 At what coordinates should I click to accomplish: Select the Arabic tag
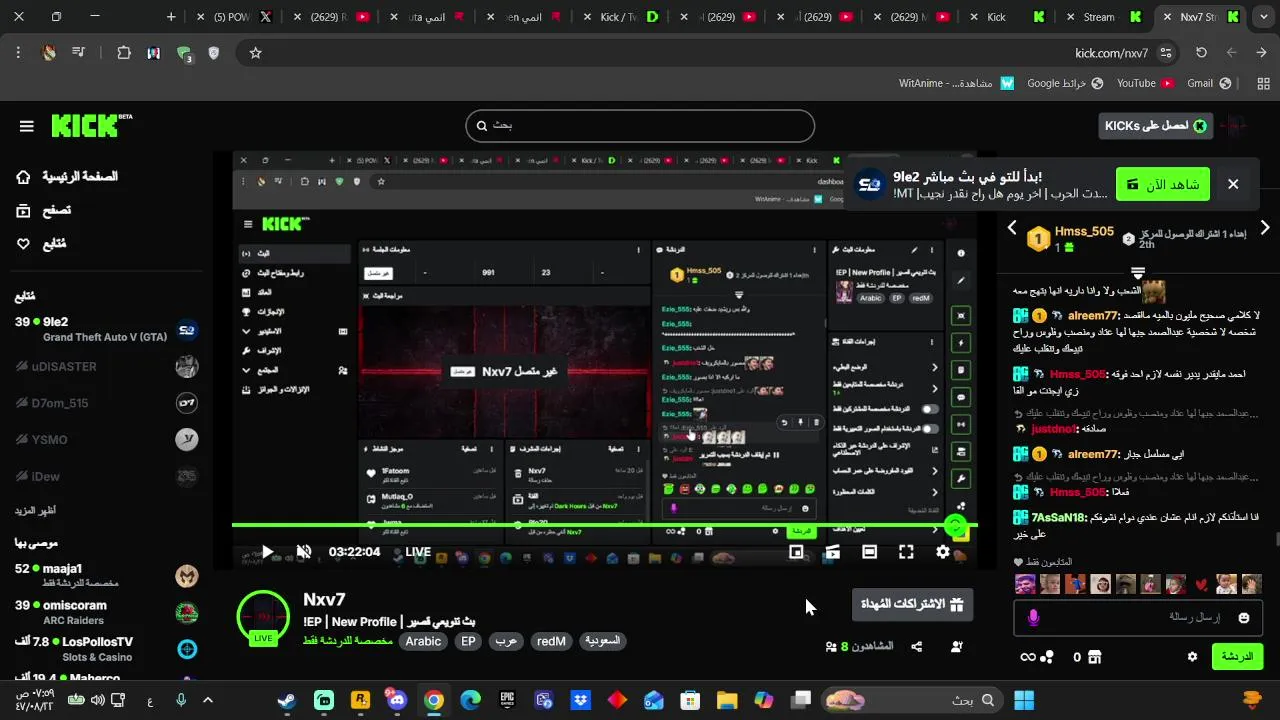(423, 641)
